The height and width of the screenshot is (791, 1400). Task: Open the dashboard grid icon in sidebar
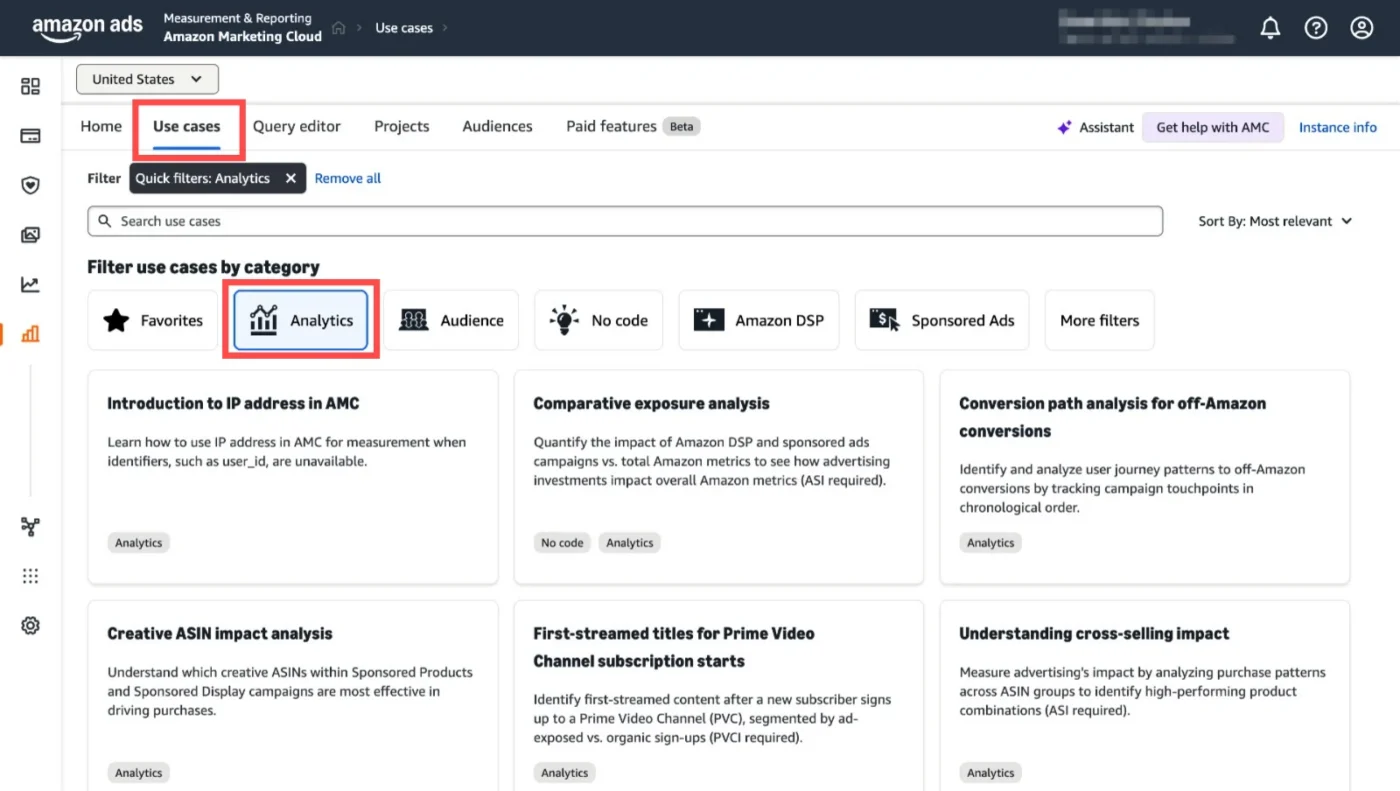coord(30,87)
